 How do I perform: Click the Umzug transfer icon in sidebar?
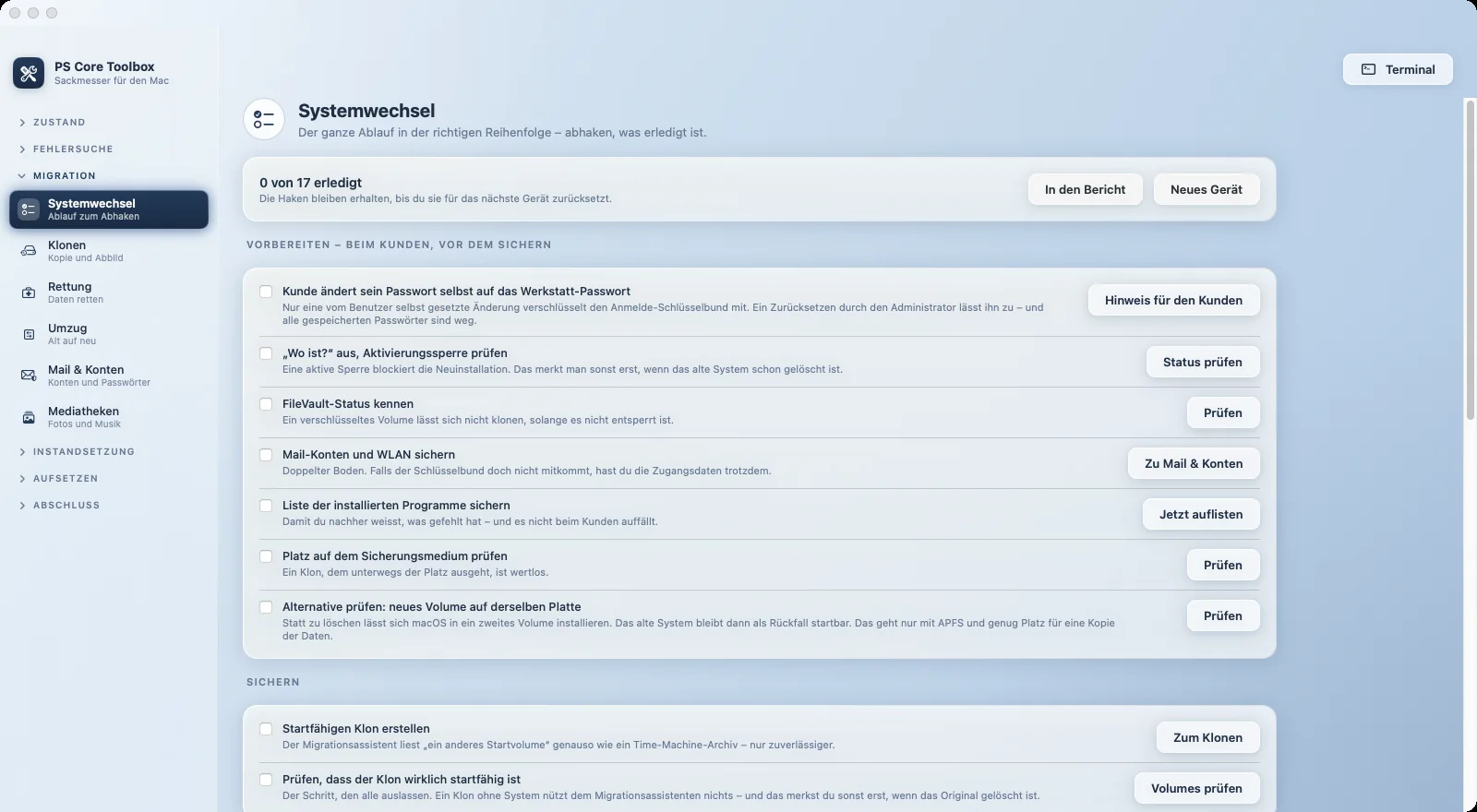pos(29,334)
